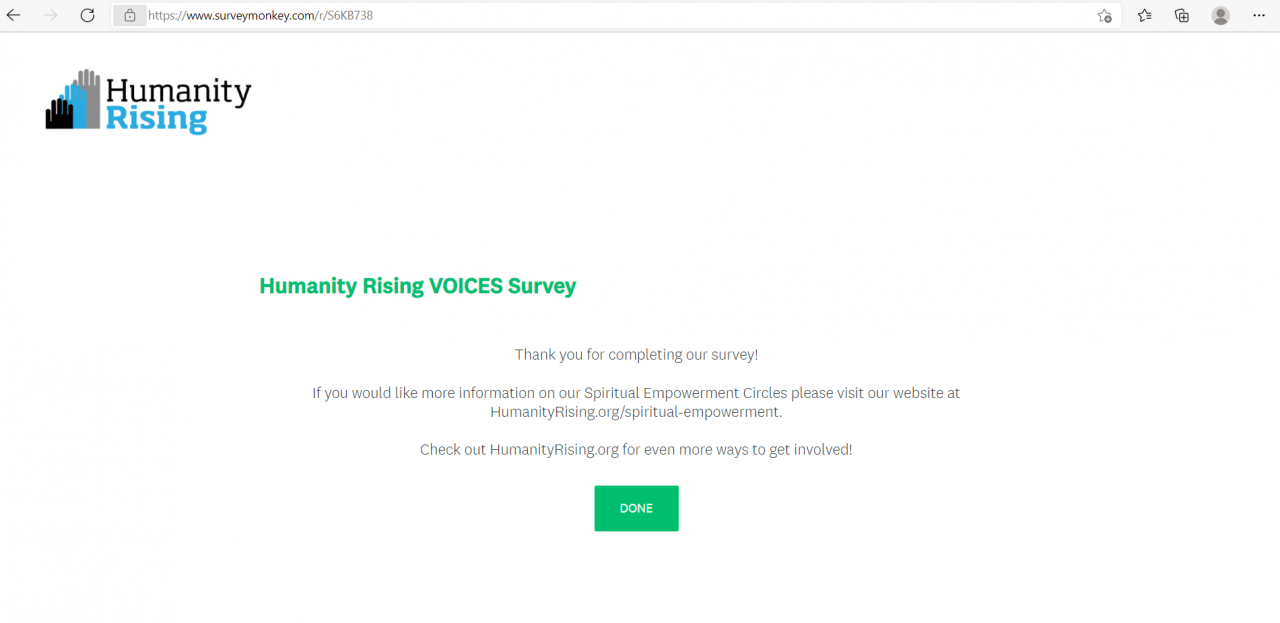Click the word 'Rising' in the logo

156,120
